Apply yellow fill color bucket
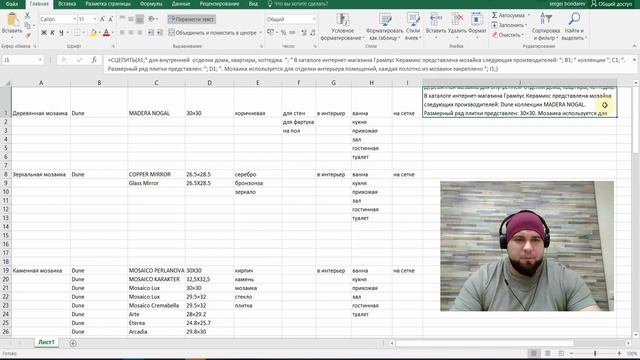The image size is (640, 360). pyautogui.click(x=93, y=33)
